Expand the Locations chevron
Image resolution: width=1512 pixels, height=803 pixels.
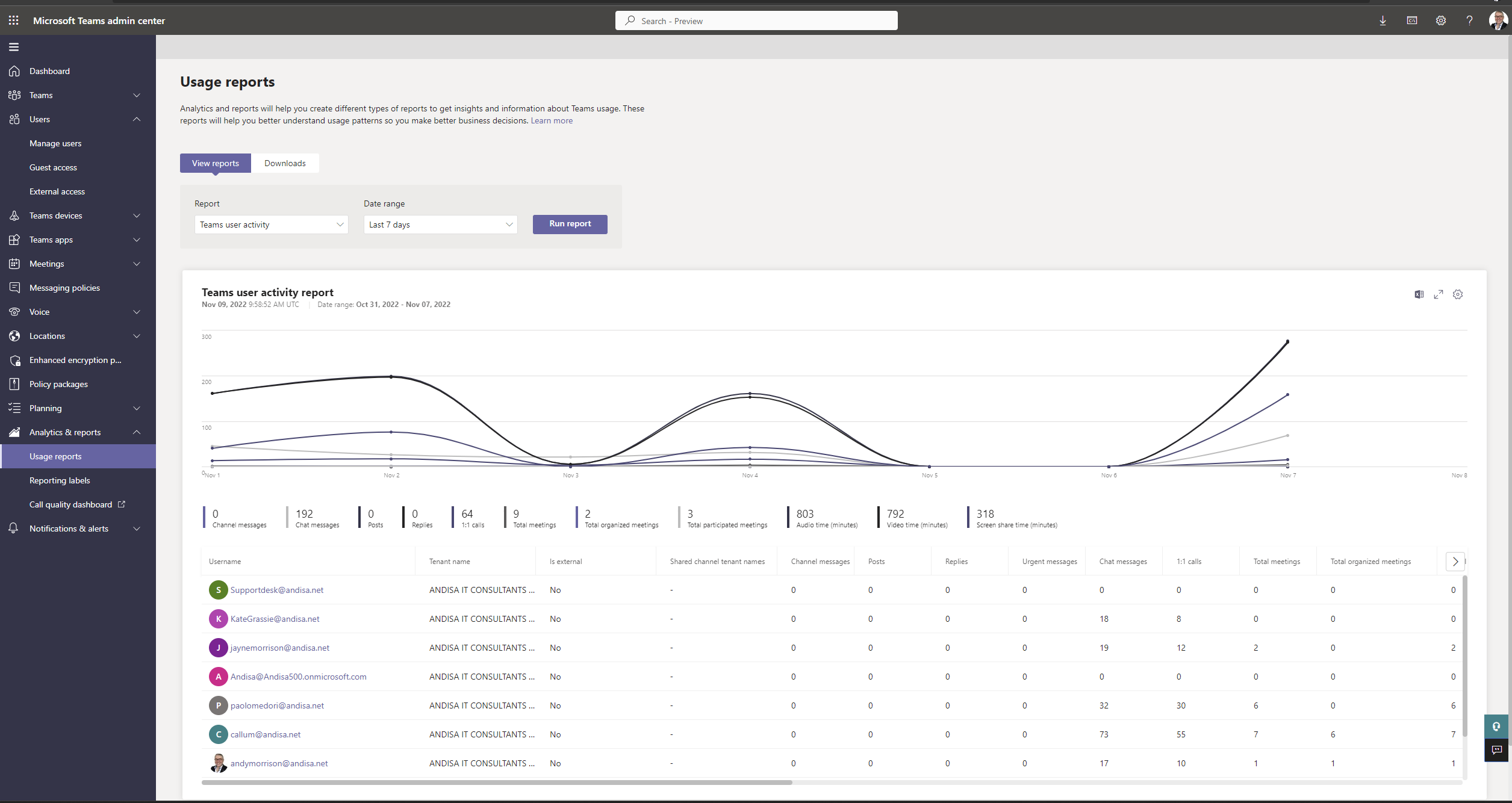(x=137, y=336)
